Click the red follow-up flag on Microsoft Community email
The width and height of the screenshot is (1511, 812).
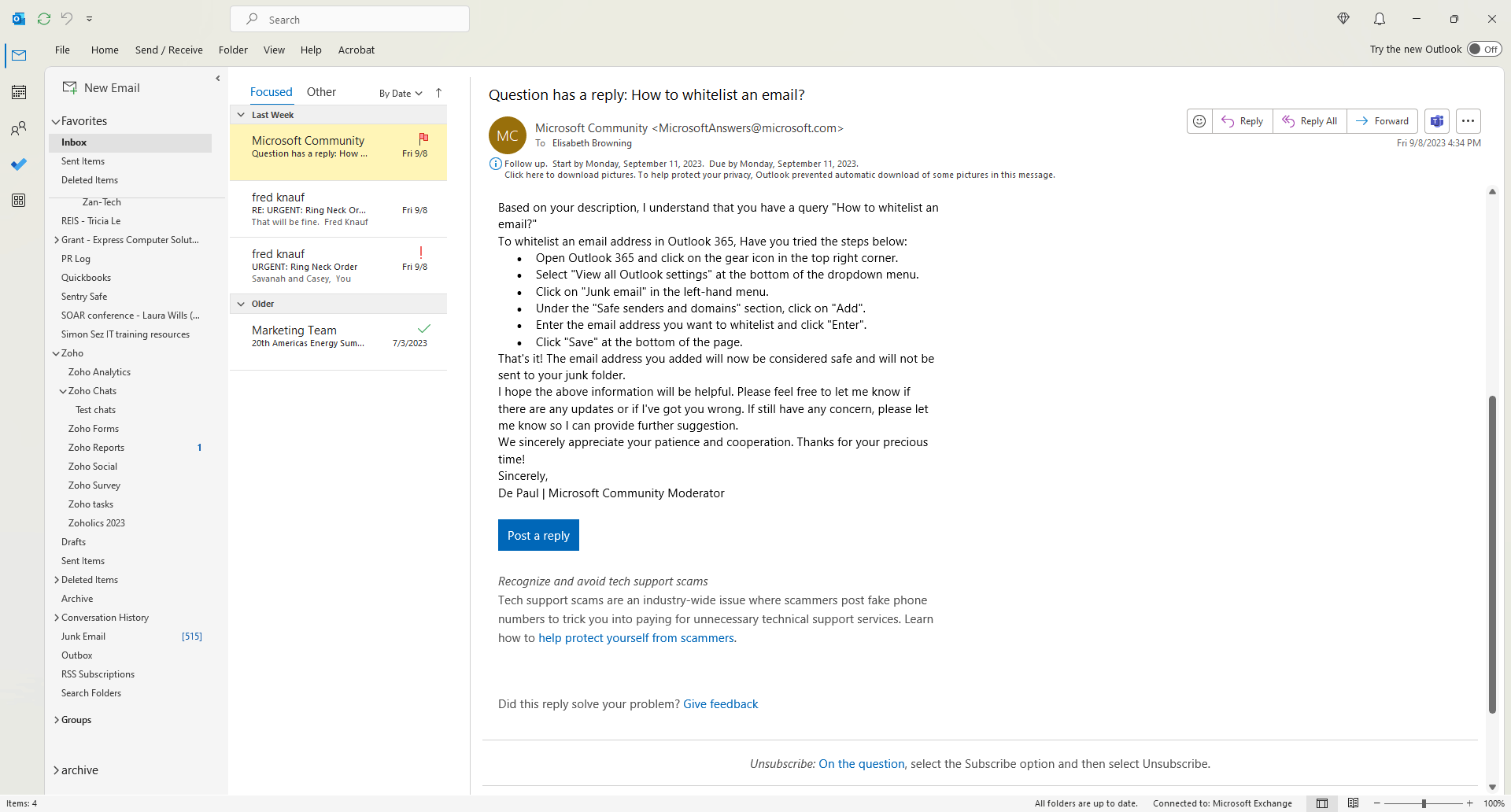coord(423,138)
